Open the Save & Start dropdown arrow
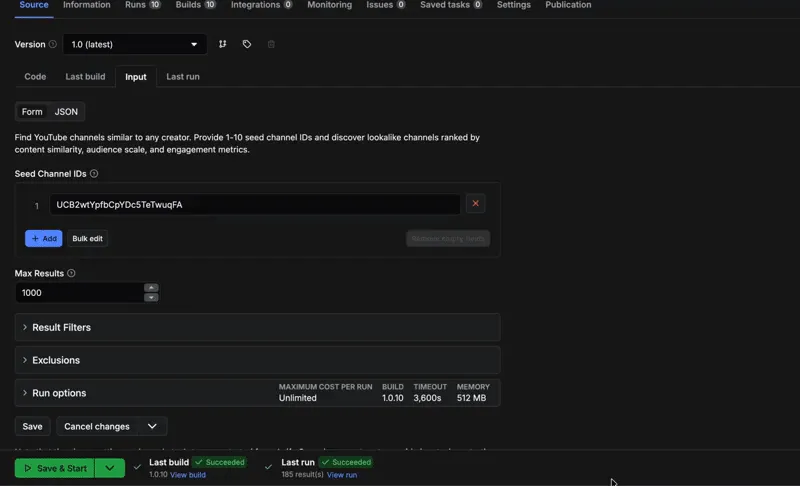Viewport: 800px width, 486px height. coord(110,468)
